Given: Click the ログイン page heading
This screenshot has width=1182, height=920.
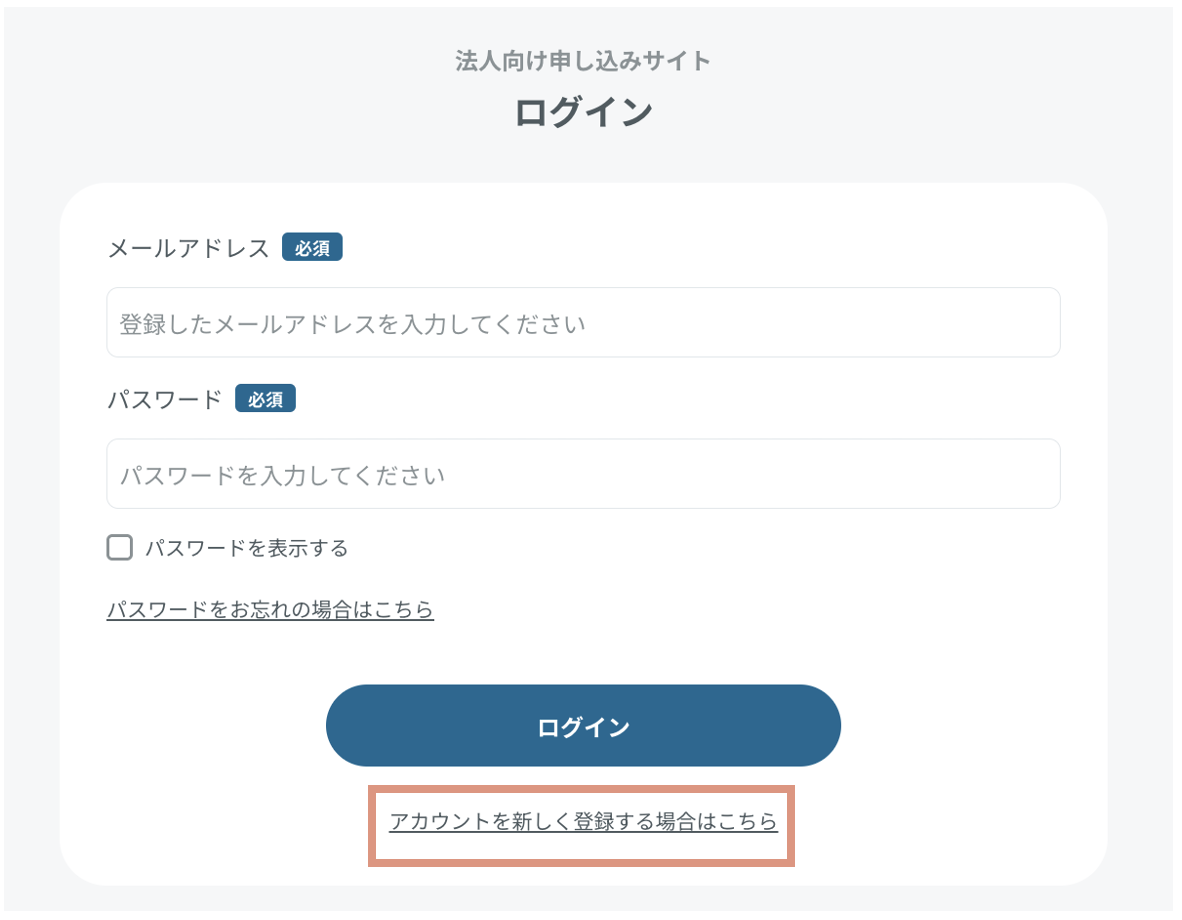Looking at the screenshot, I should pos(585,110).
